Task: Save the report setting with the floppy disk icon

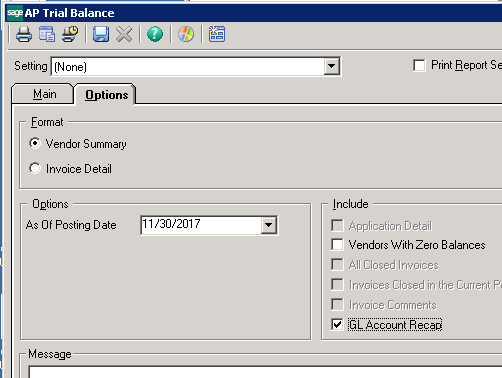Action: click(x=101, y=34)
